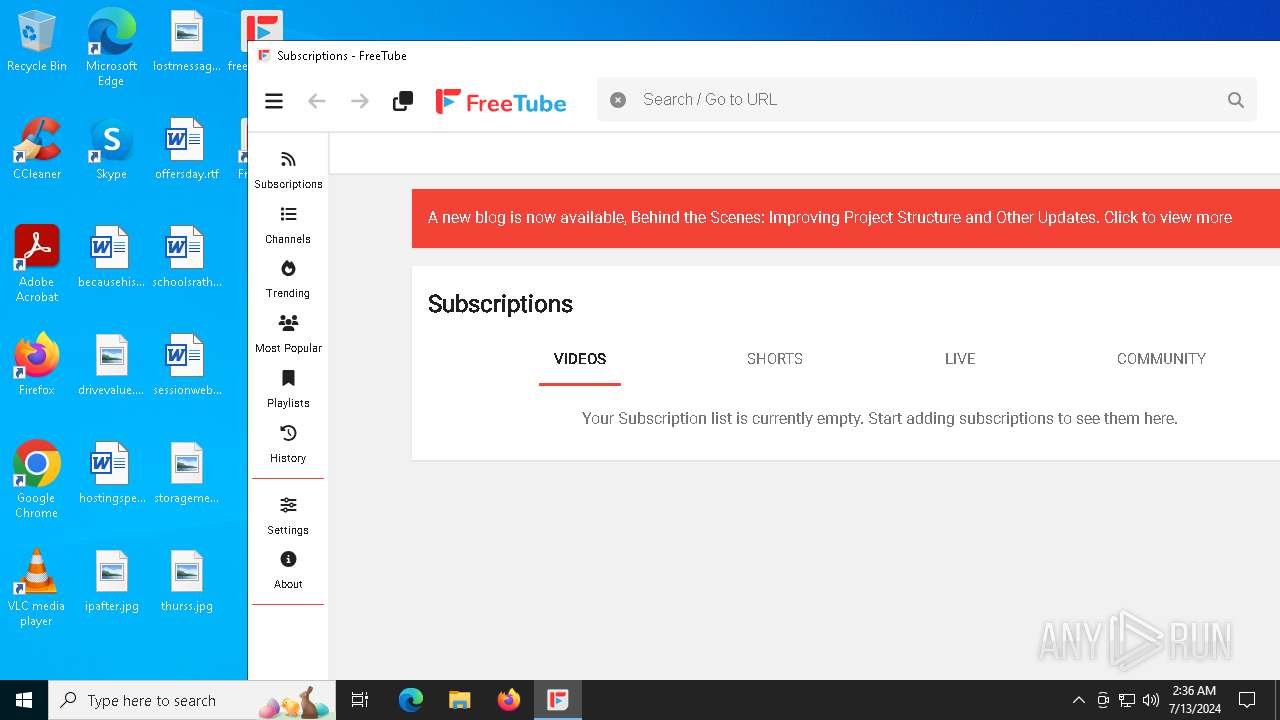Open Task View on the taskbar
Image resolution: width=1280 pixels, height=720 pixels.
click(360, 700)
